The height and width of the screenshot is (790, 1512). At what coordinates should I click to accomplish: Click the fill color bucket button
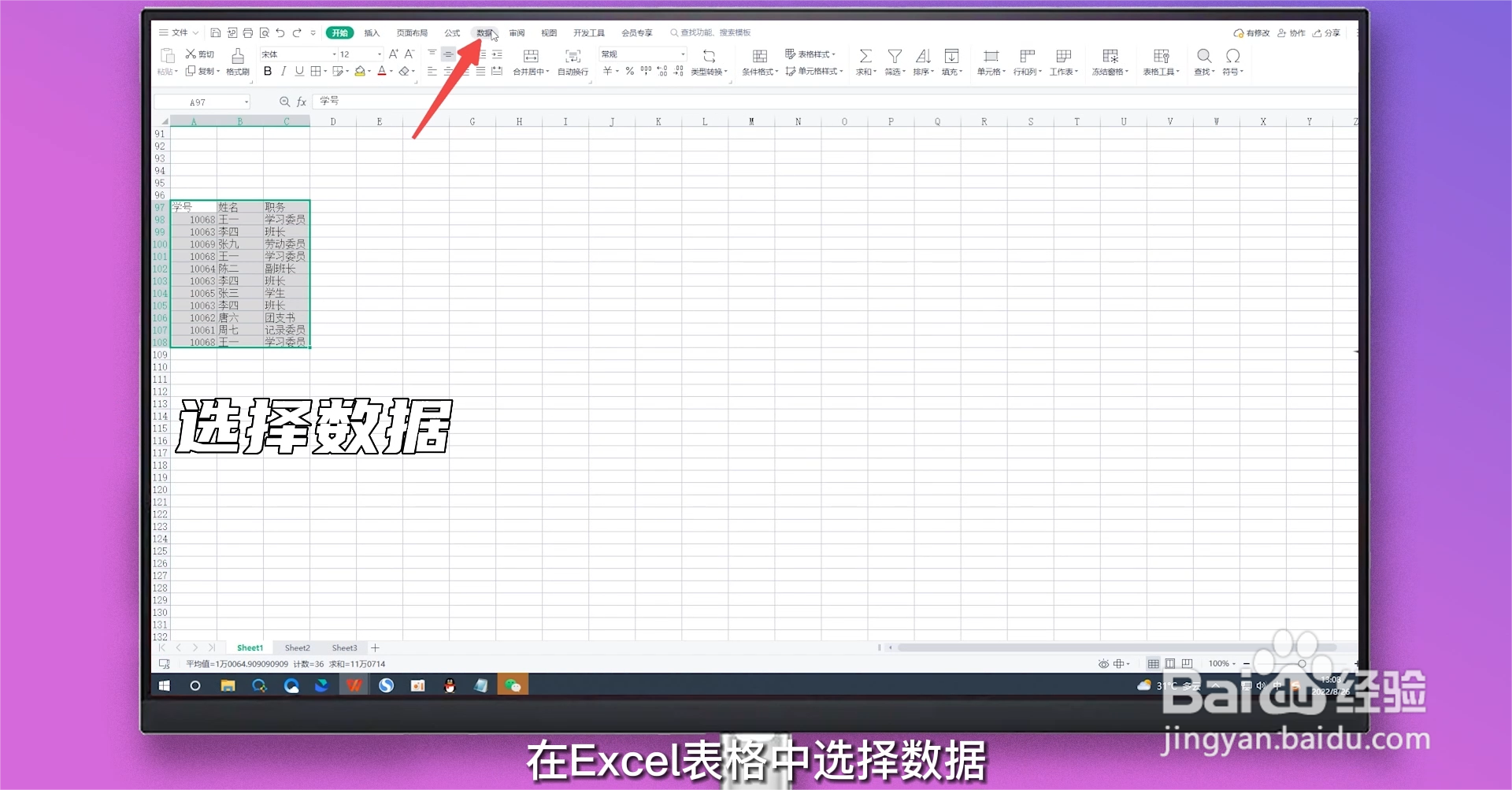tap(360, 71)
